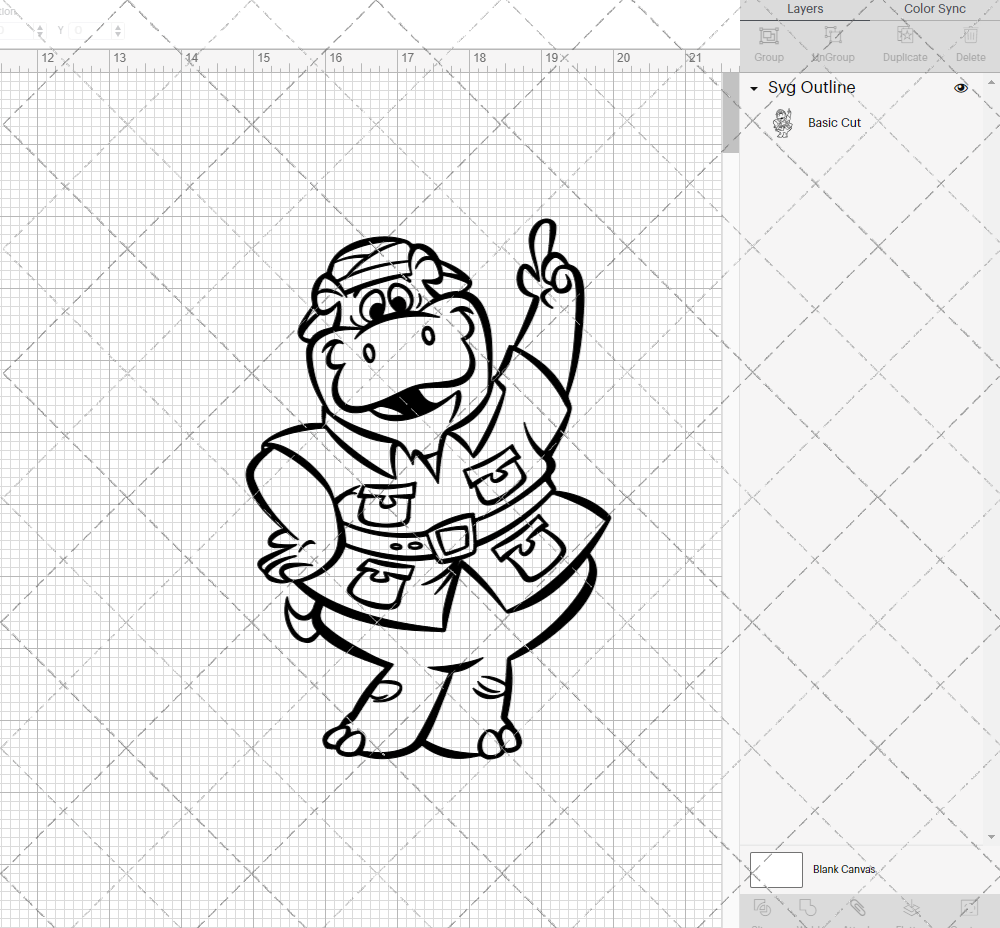Click the Attach paperclip icon

click(858, 908)
